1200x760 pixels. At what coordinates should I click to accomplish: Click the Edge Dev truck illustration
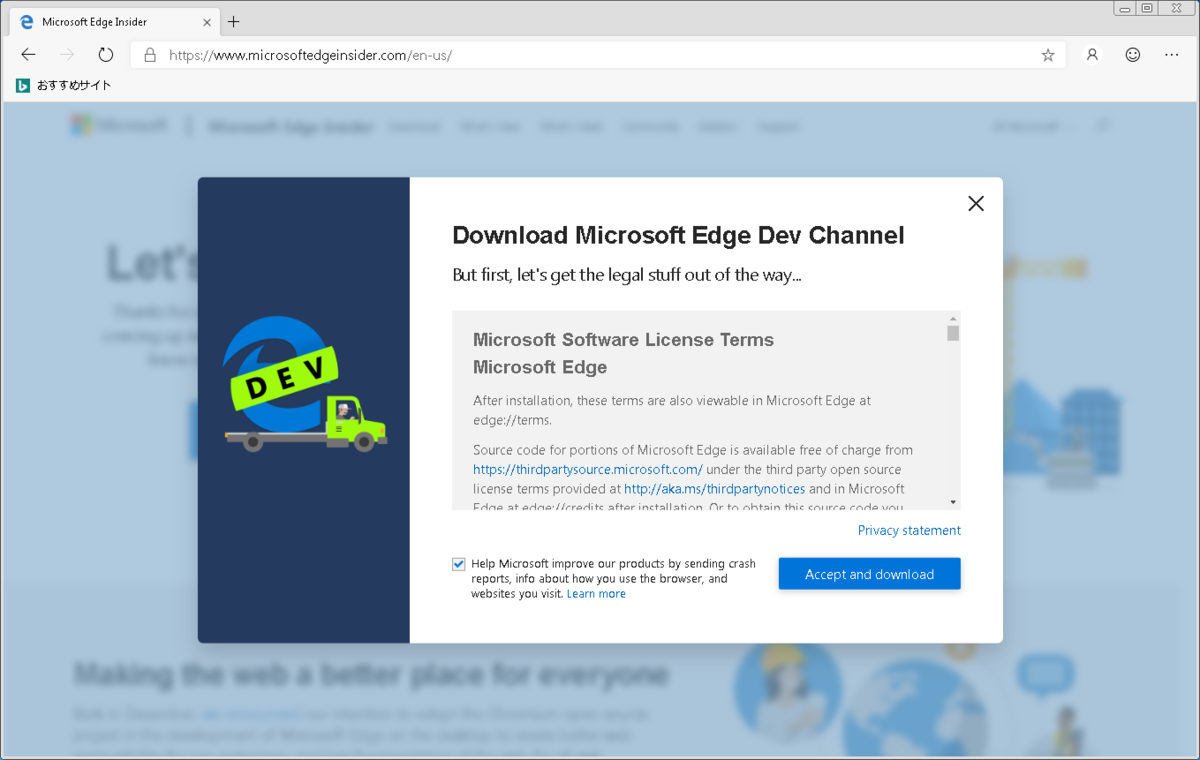click(304, 385)
